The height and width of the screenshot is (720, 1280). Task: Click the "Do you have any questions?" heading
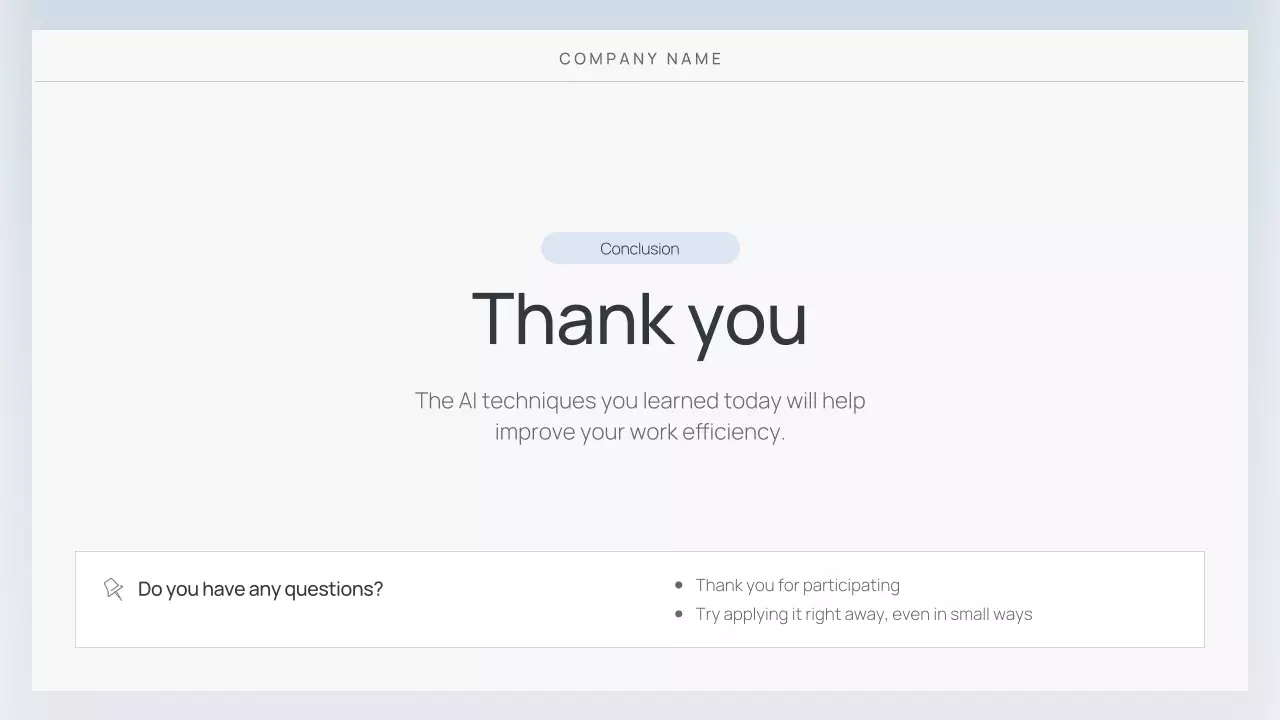[260, 589]
